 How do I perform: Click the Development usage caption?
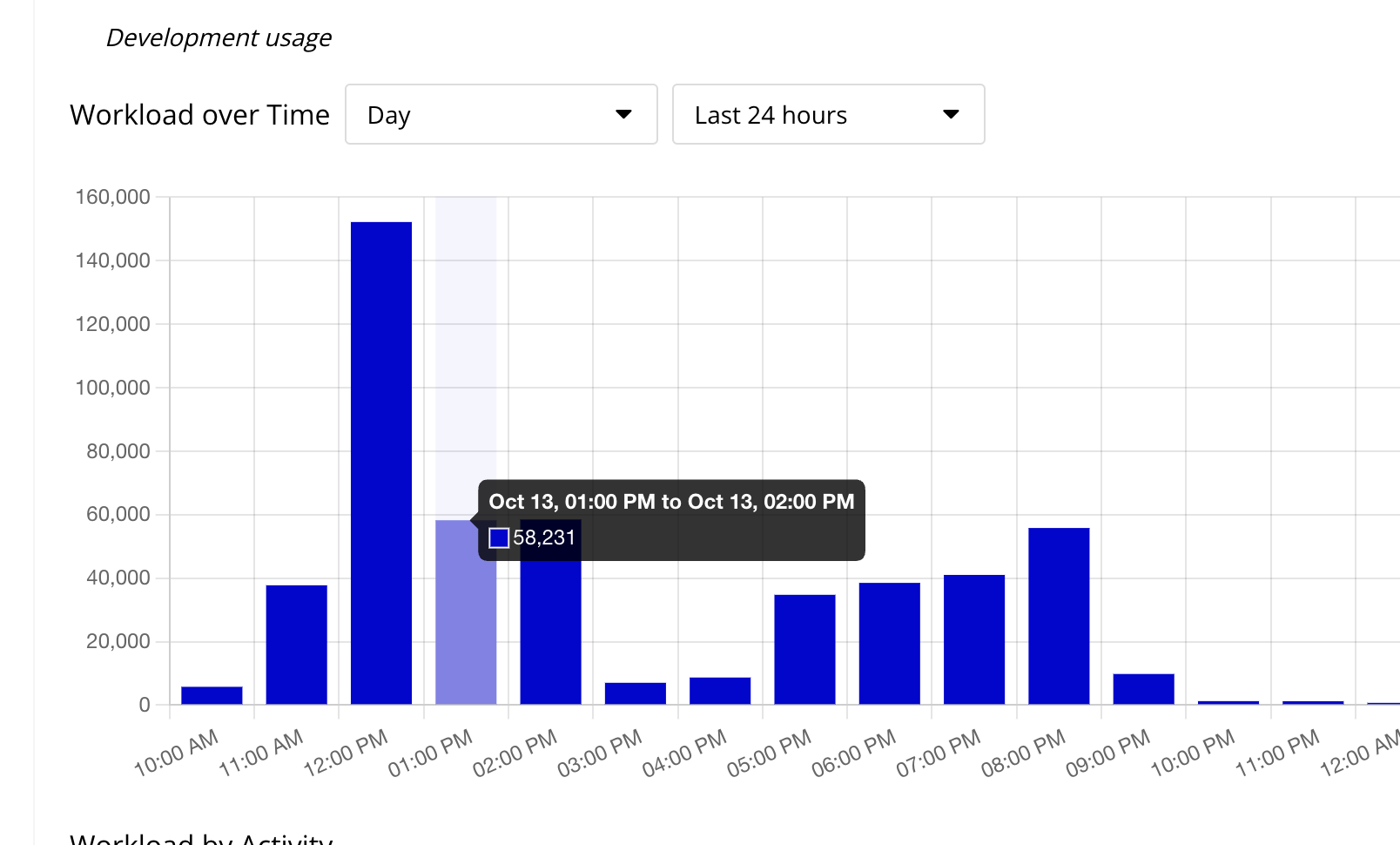coord(219,37)
